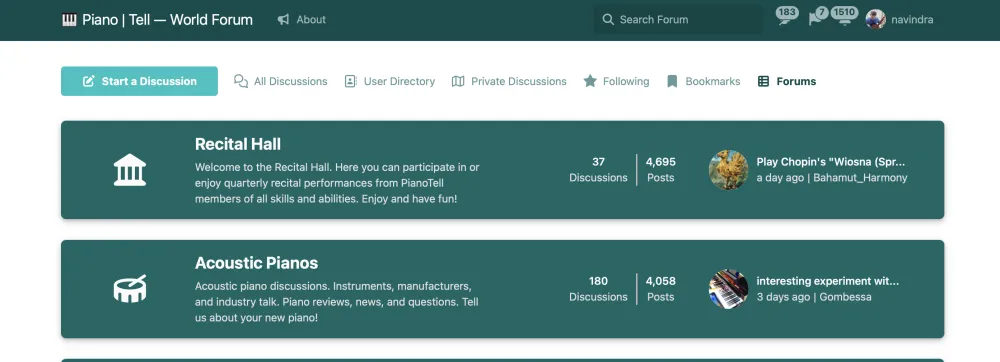
Task: Open notifications icon showing 1510
Action: pyautogui.click(x=844, y=16)
